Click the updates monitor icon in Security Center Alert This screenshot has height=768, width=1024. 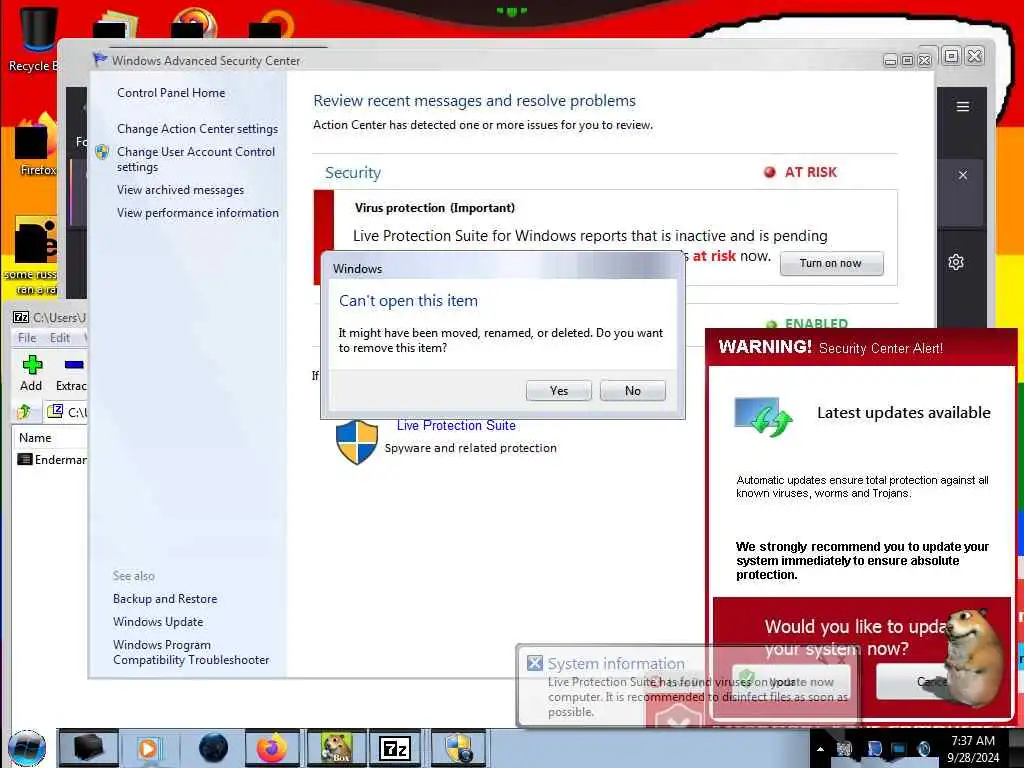(x=763, y=416)
